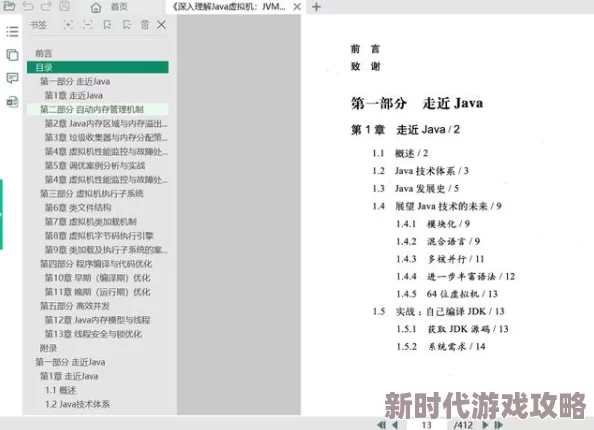Image resolution: width=594 pixels, height=430 pixels.
Task: Save the document with the disk icon
Action: click(x=64, y=6)
